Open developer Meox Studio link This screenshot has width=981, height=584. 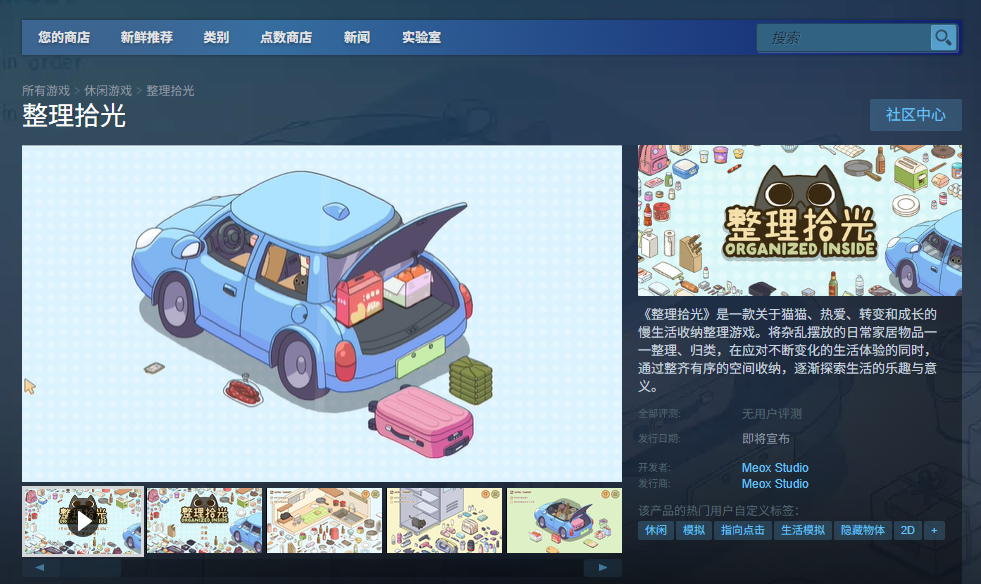pyautogui.click(x=775, y=468)
